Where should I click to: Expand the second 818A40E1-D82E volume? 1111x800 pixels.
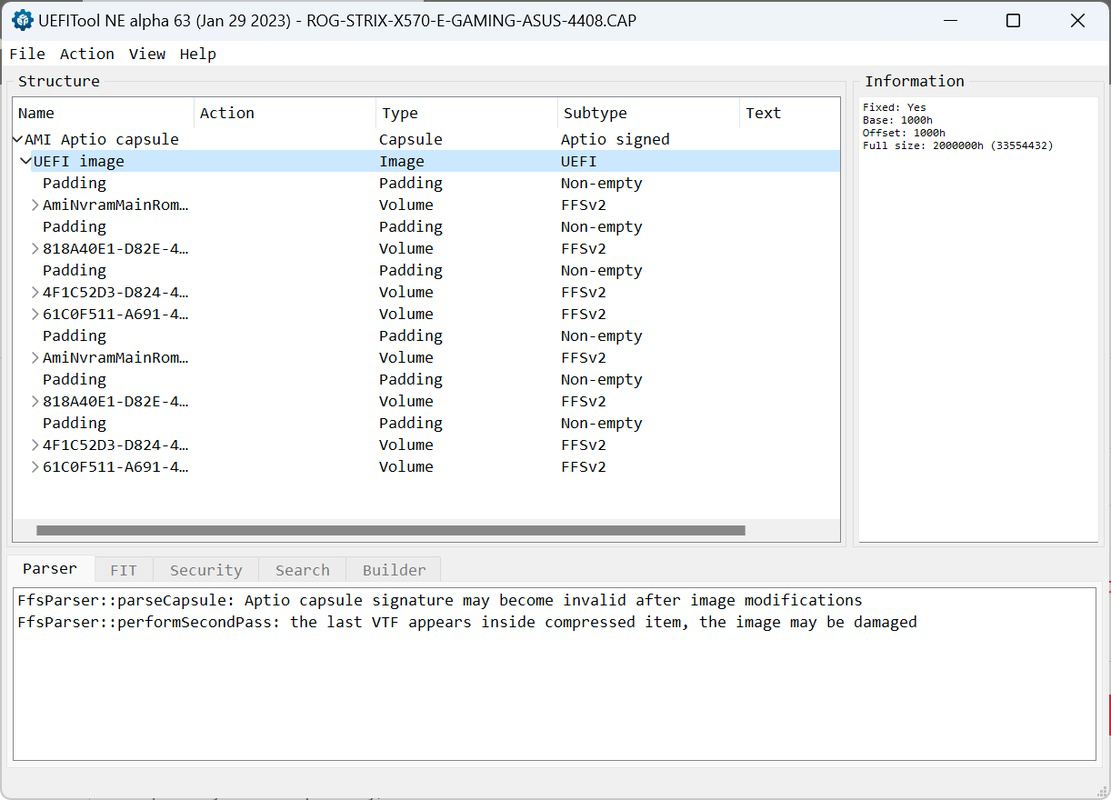[x=35, y=402]
